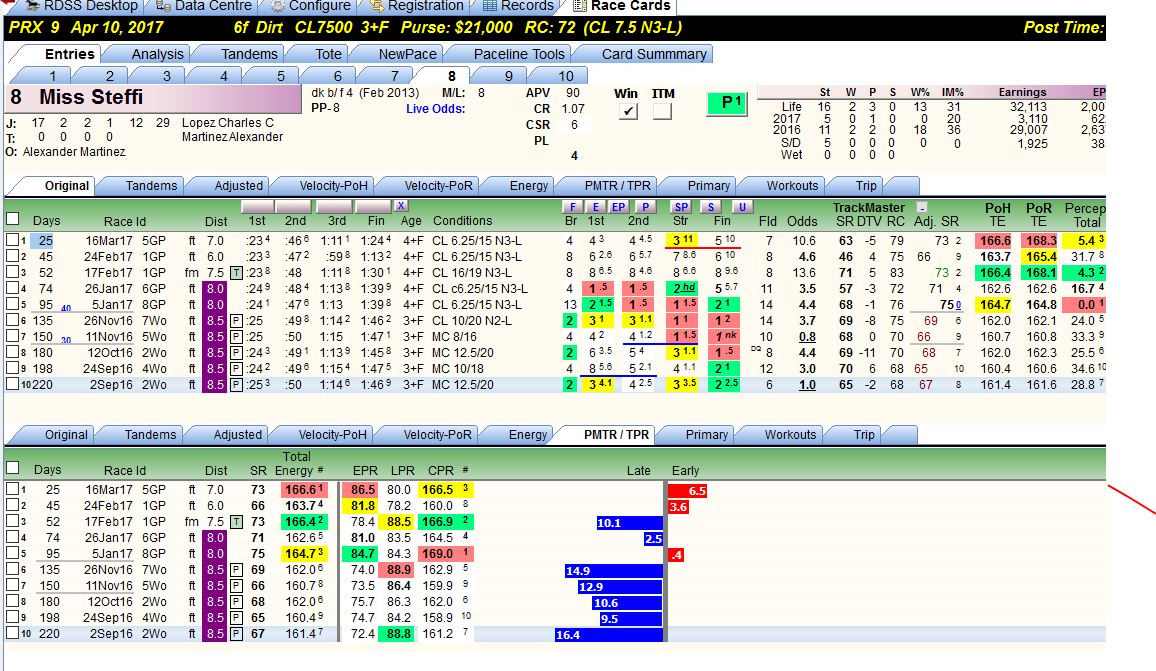
Task: Toggle select-all checkbox in upper table header
Action: coord(13,219)
